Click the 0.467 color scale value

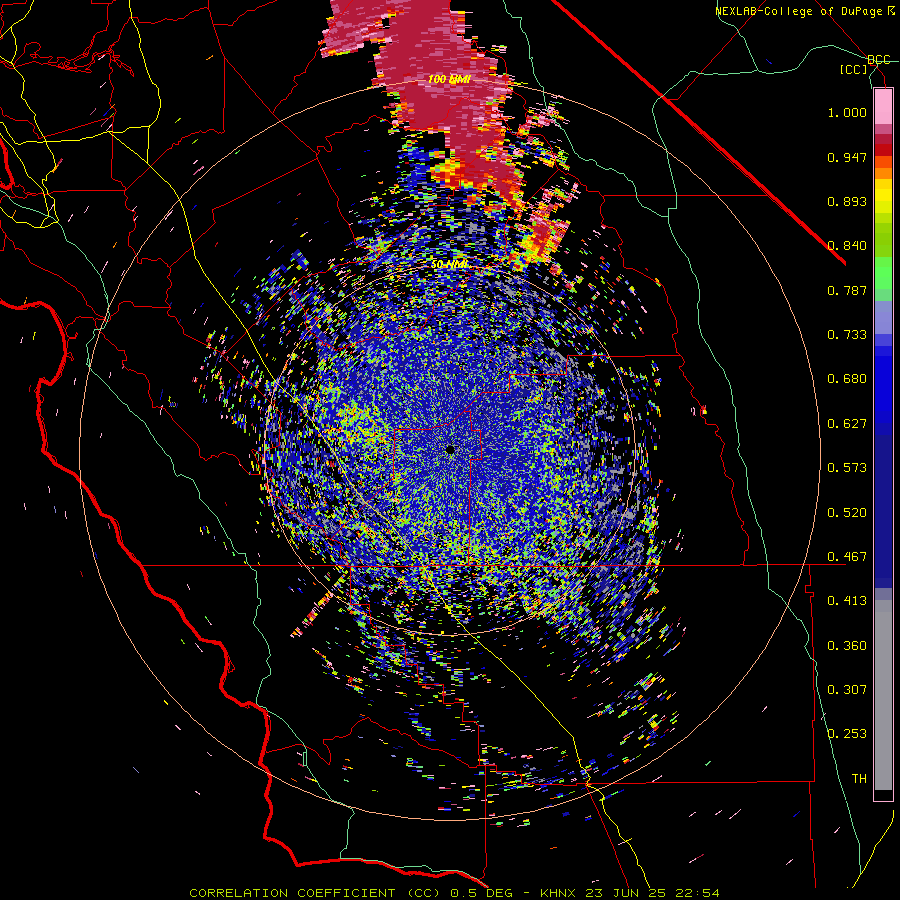pos(847,557)
